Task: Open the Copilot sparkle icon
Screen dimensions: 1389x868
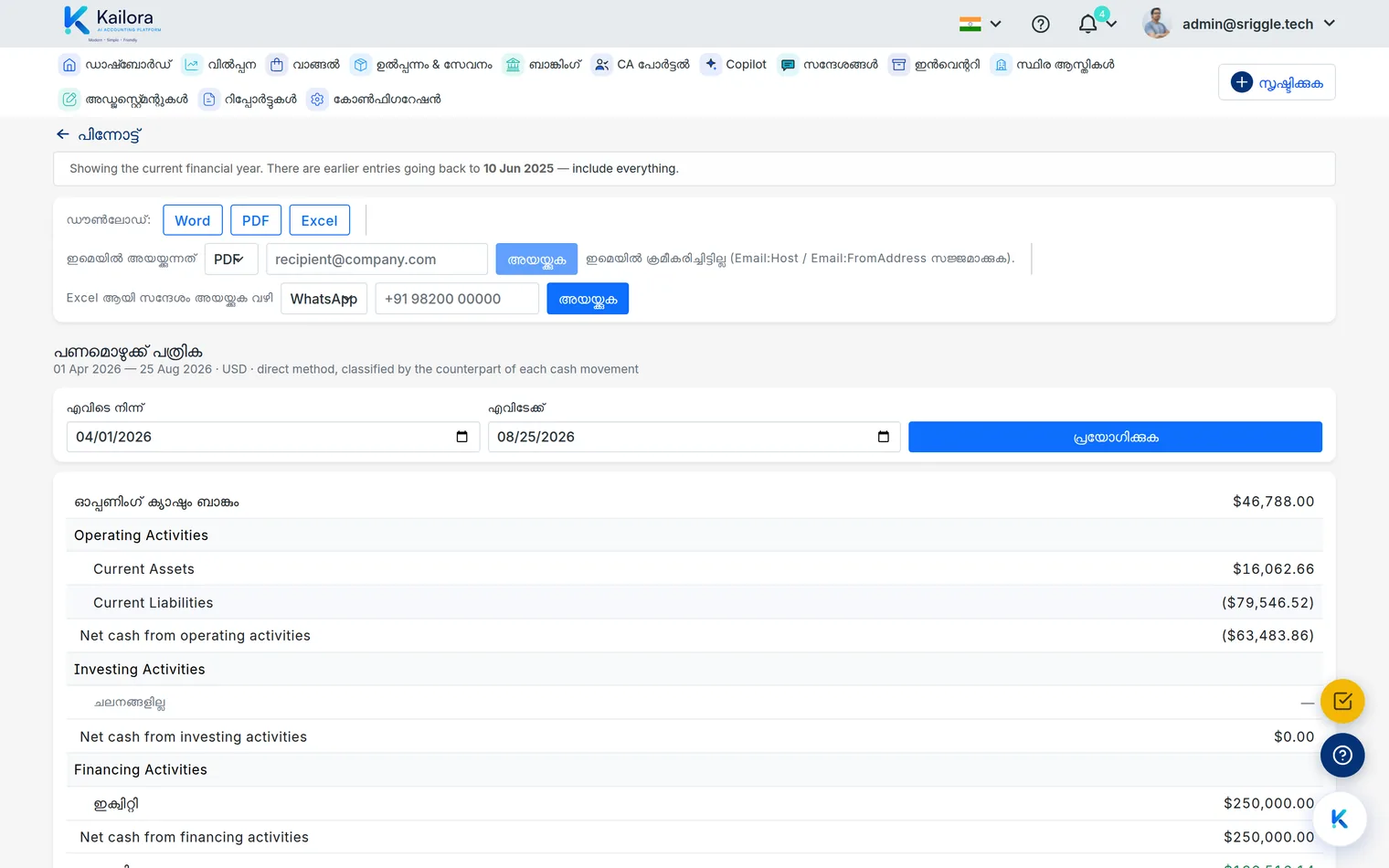Action: tap(710, 65)
